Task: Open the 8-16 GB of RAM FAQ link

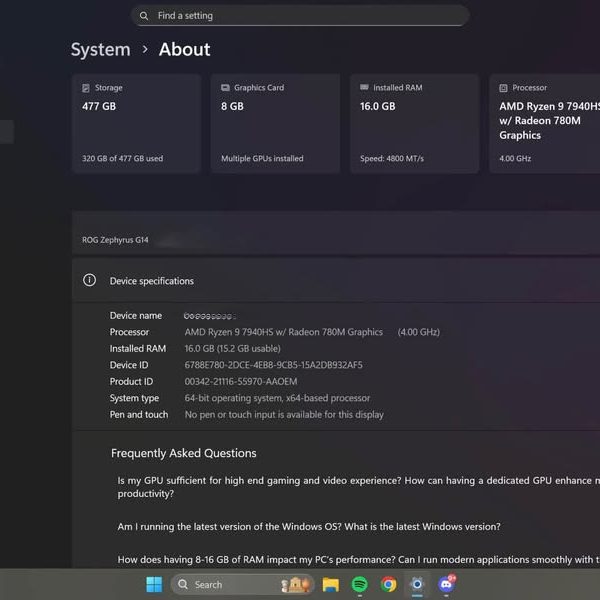Action: tap(359, 560)
